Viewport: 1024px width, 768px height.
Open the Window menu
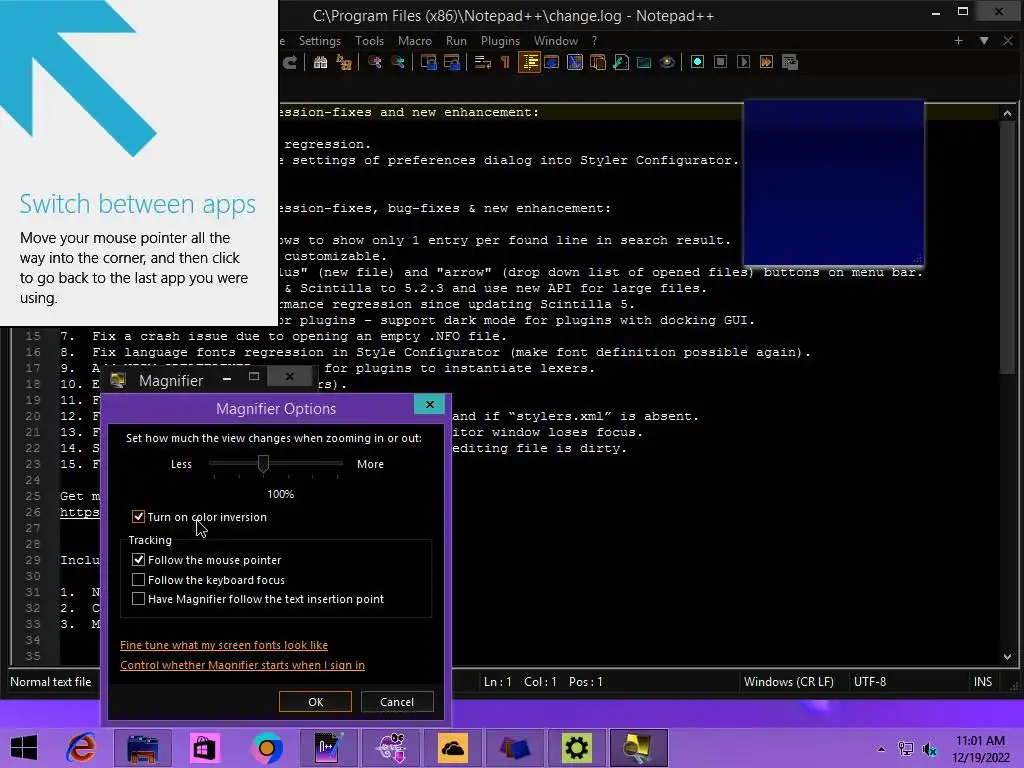click(x=556, y=40)
